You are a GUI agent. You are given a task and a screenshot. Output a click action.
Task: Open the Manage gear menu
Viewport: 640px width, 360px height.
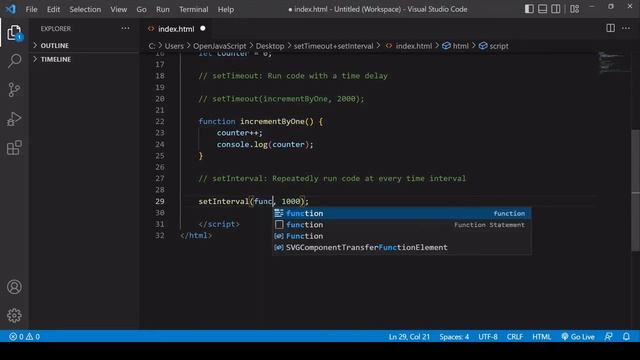tap(14, 316)
